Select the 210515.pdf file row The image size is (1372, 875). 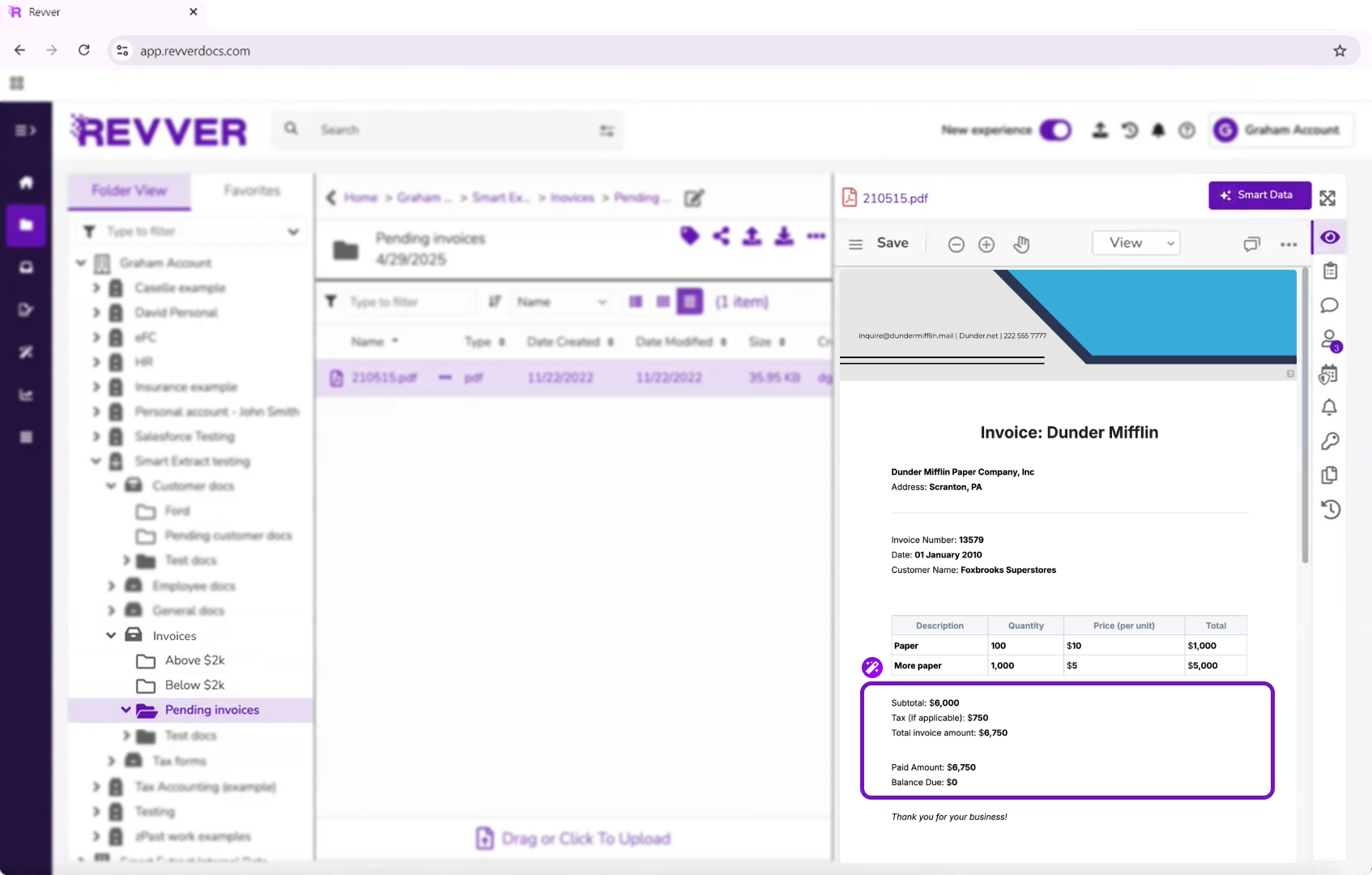pos(573,378)
